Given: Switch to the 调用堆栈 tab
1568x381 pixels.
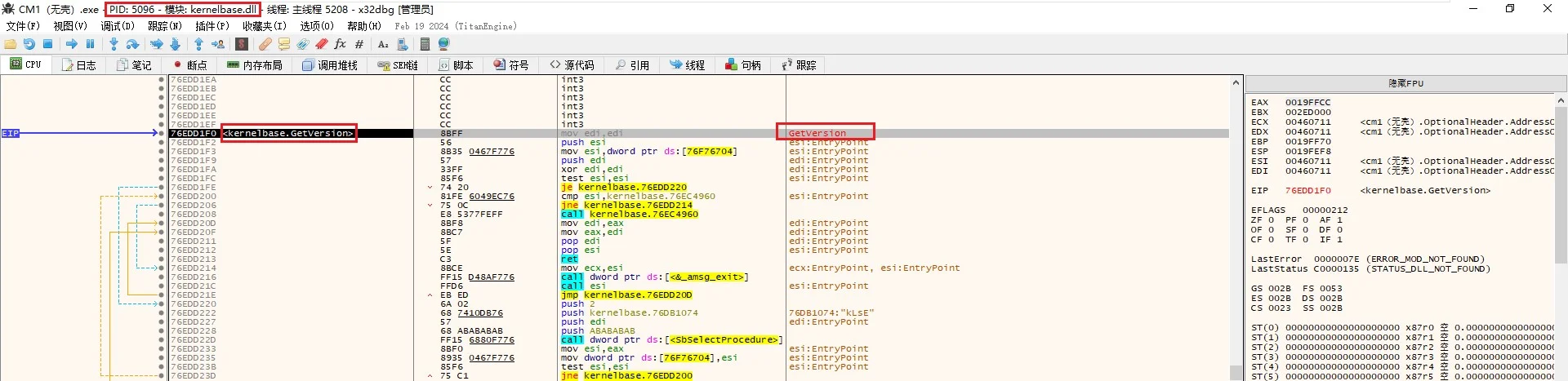Looking at the screenshot, I should (x=330, y=65).
